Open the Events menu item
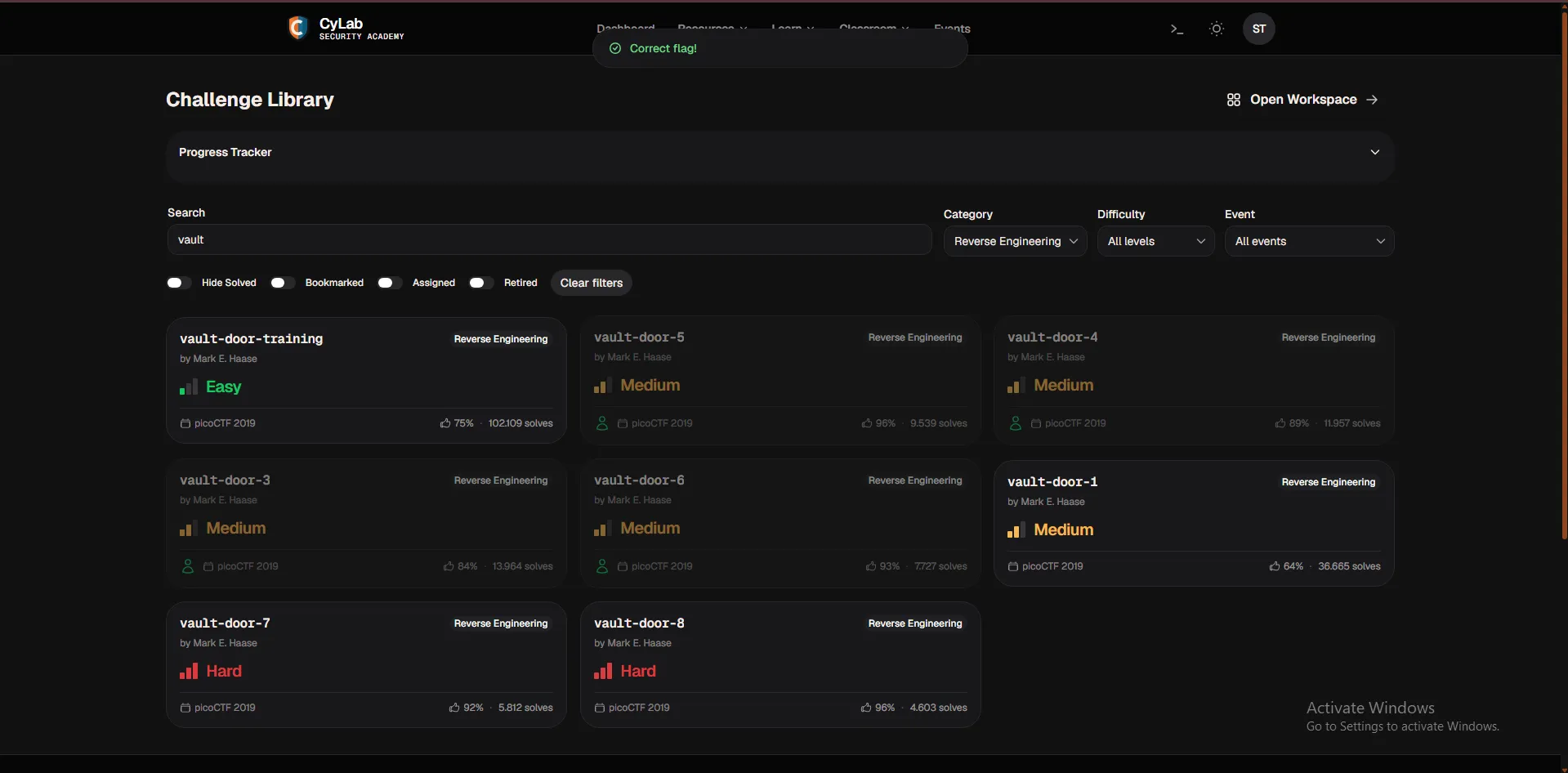The height and width of the screenshot is (773, 1568). click(952, 29)
